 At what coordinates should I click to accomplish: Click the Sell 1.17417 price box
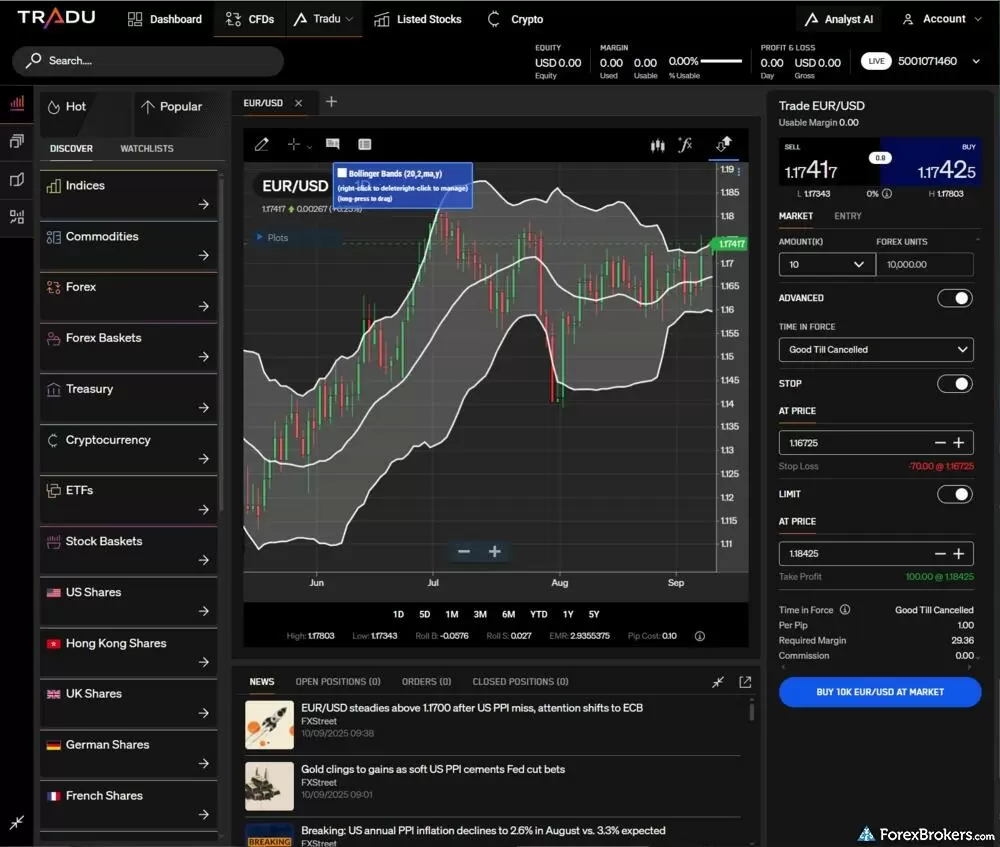(828, 161)
